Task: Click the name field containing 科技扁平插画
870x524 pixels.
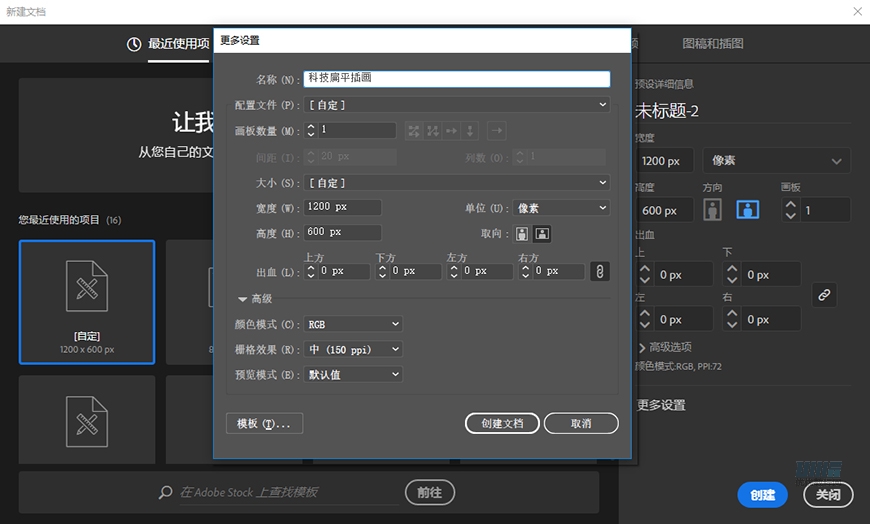Action: click(457, 78)
